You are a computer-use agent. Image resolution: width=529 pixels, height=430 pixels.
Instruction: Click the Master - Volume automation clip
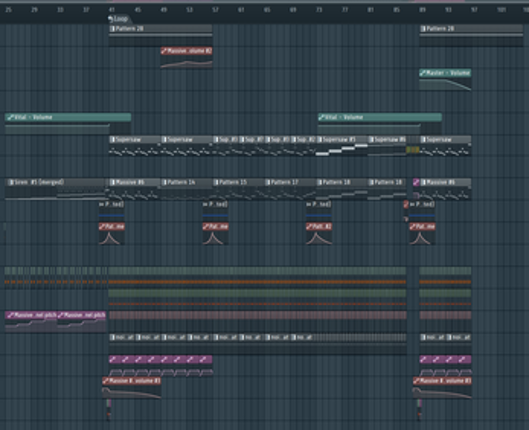[445, 73]
